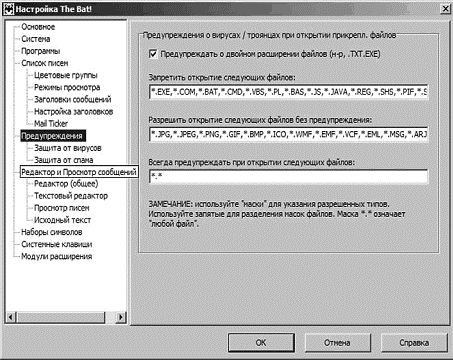The width and height of the screenshot is (453, 360).
Task: Click the forbidden file types field
Action: (x=288, y=92)
